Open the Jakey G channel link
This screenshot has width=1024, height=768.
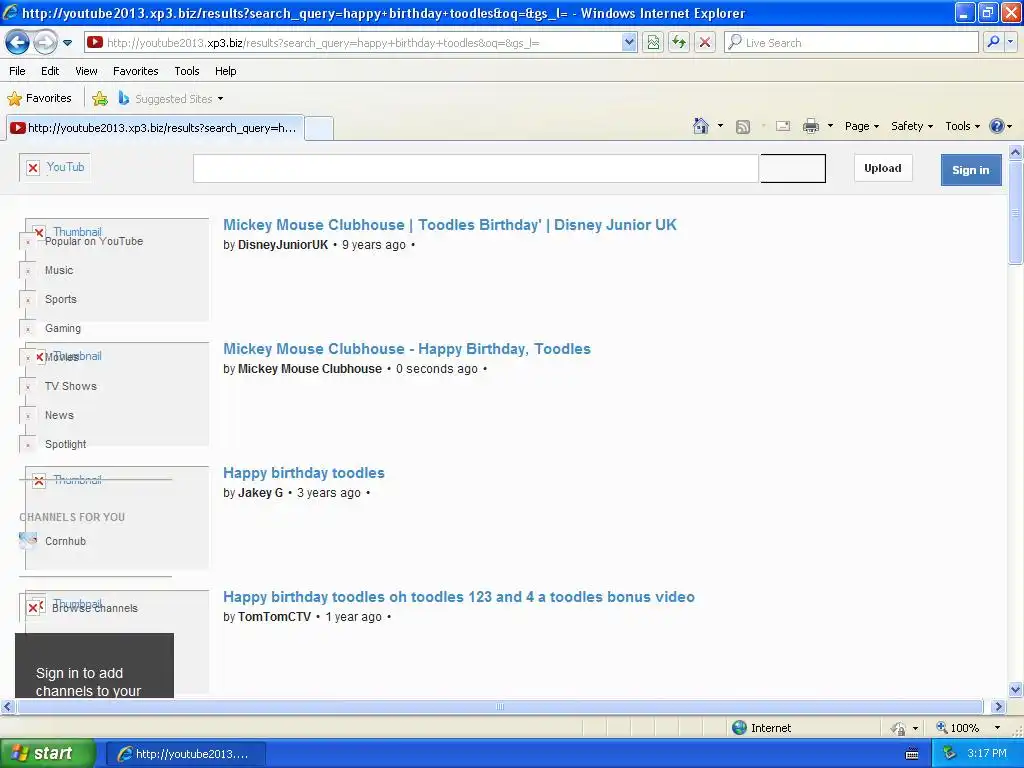261,493
